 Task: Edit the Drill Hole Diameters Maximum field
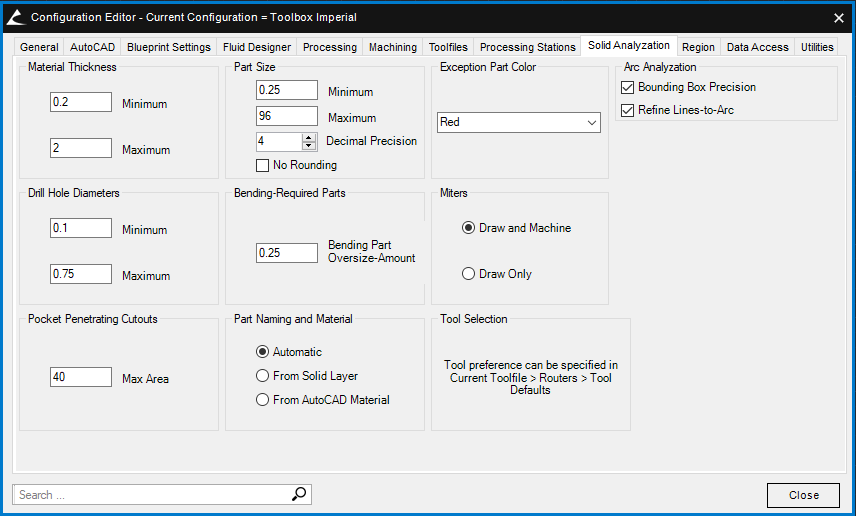(81, 274)
